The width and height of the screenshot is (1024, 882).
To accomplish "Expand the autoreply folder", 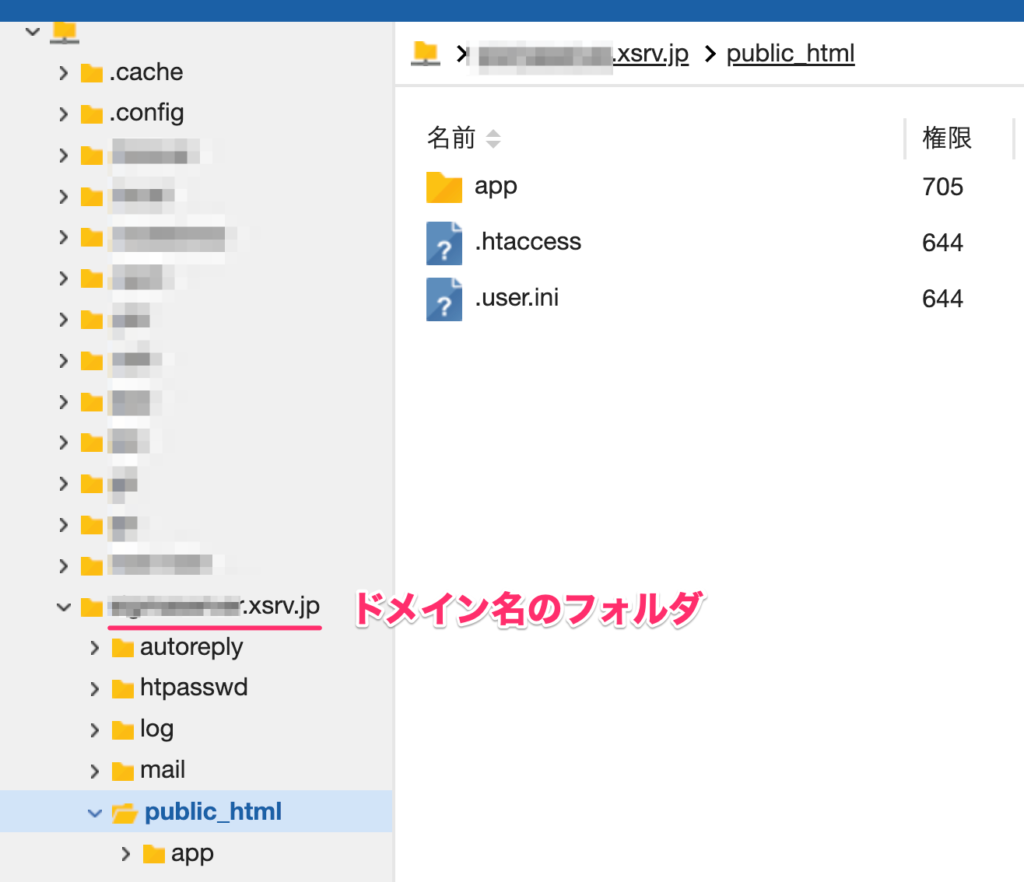I will click(95, 648).
